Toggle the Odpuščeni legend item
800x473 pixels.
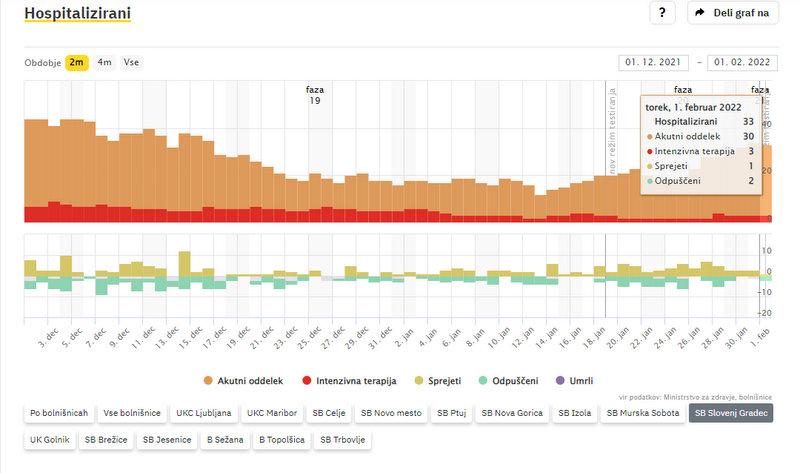tap(508, 381)
